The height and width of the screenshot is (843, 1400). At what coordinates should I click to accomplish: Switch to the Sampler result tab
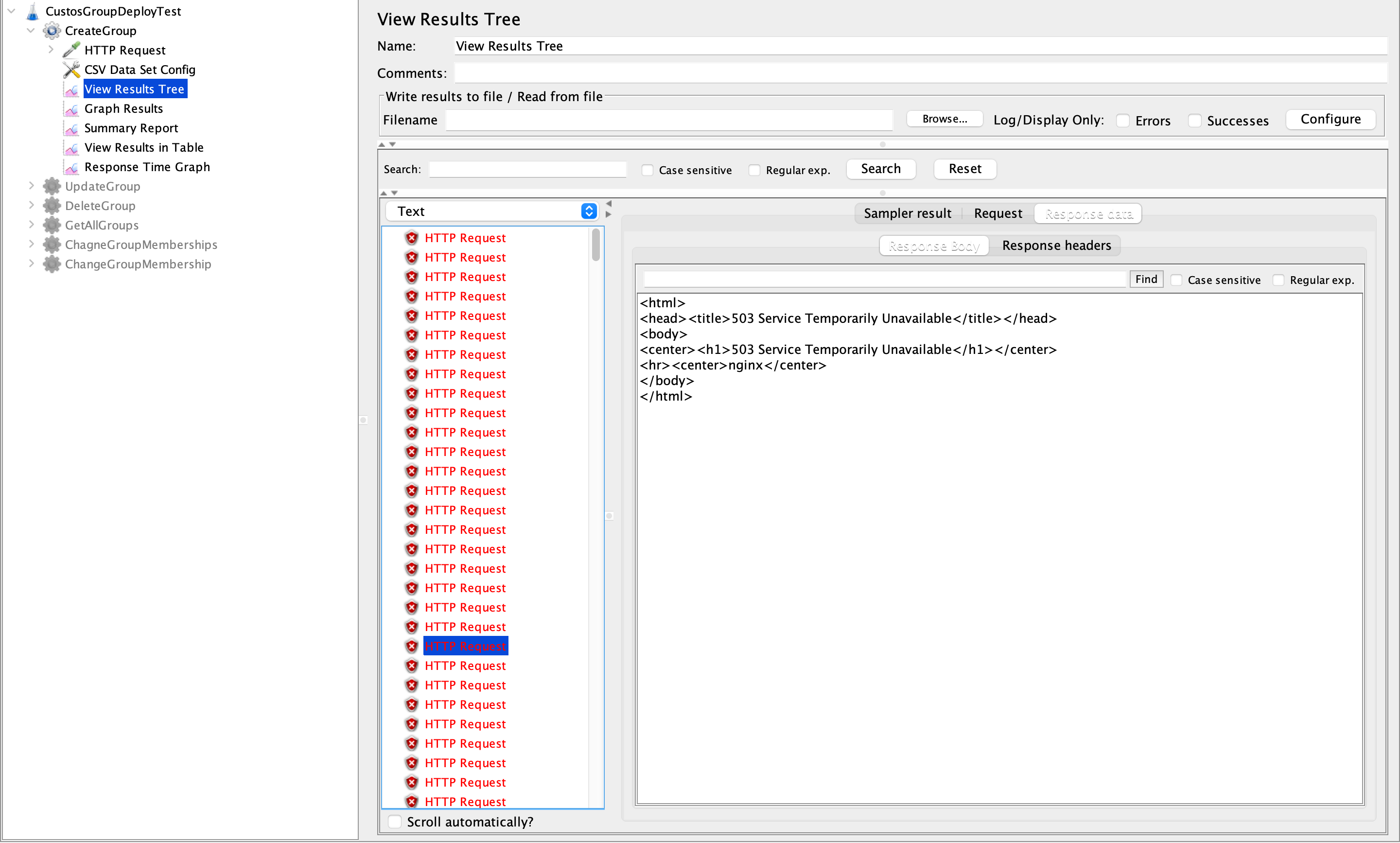point(907,213)
